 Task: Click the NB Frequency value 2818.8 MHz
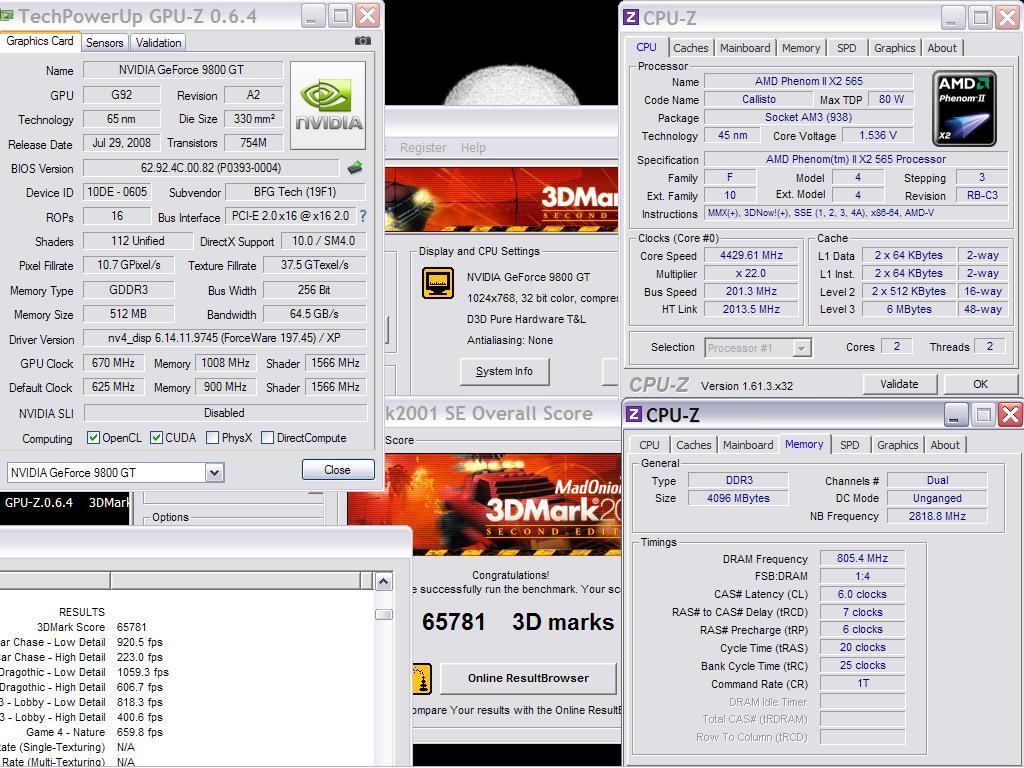coord(936,516)
